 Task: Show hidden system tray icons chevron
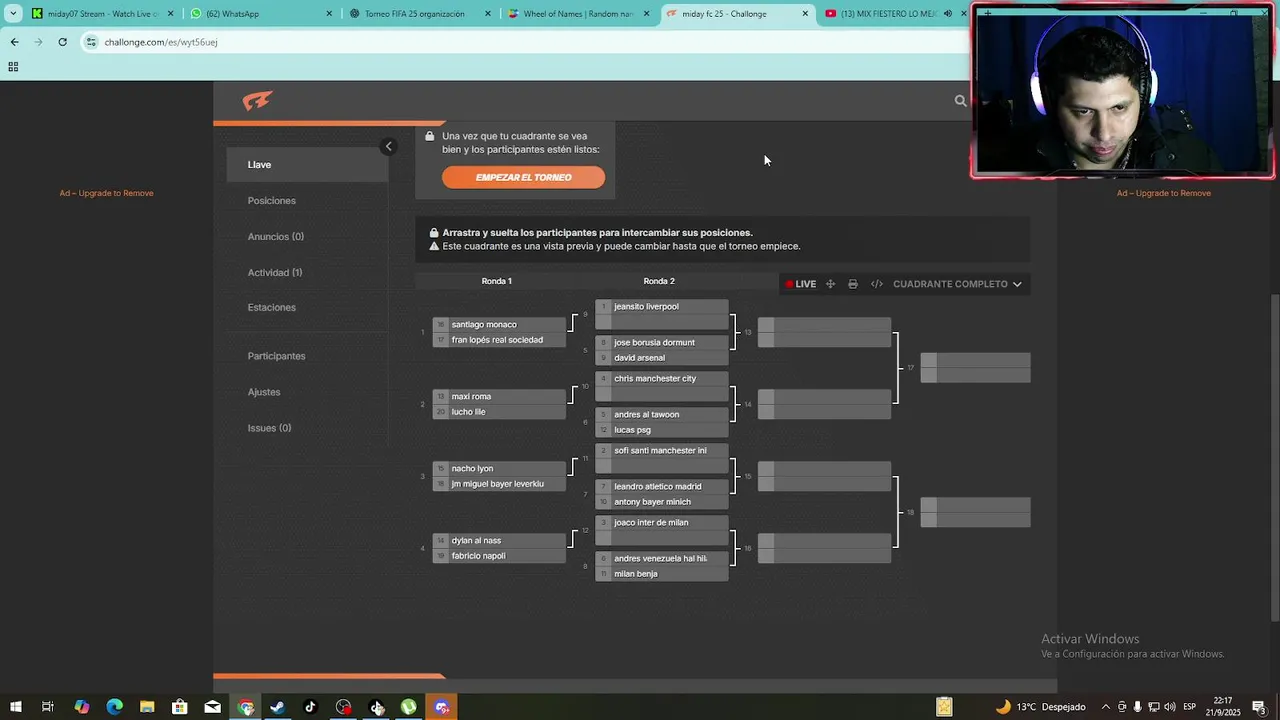tap(1106, 707)
